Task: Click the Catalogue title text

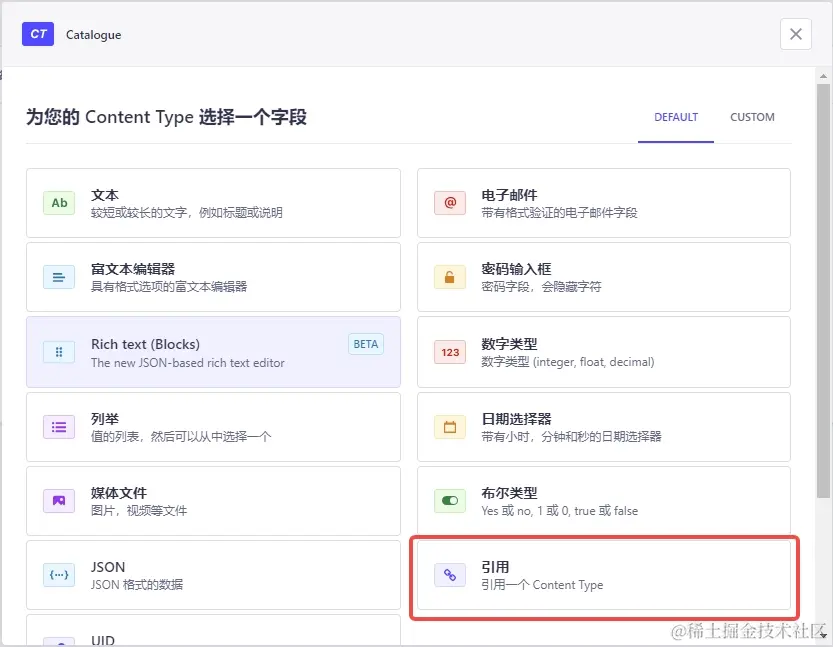Action: (94, 35)
